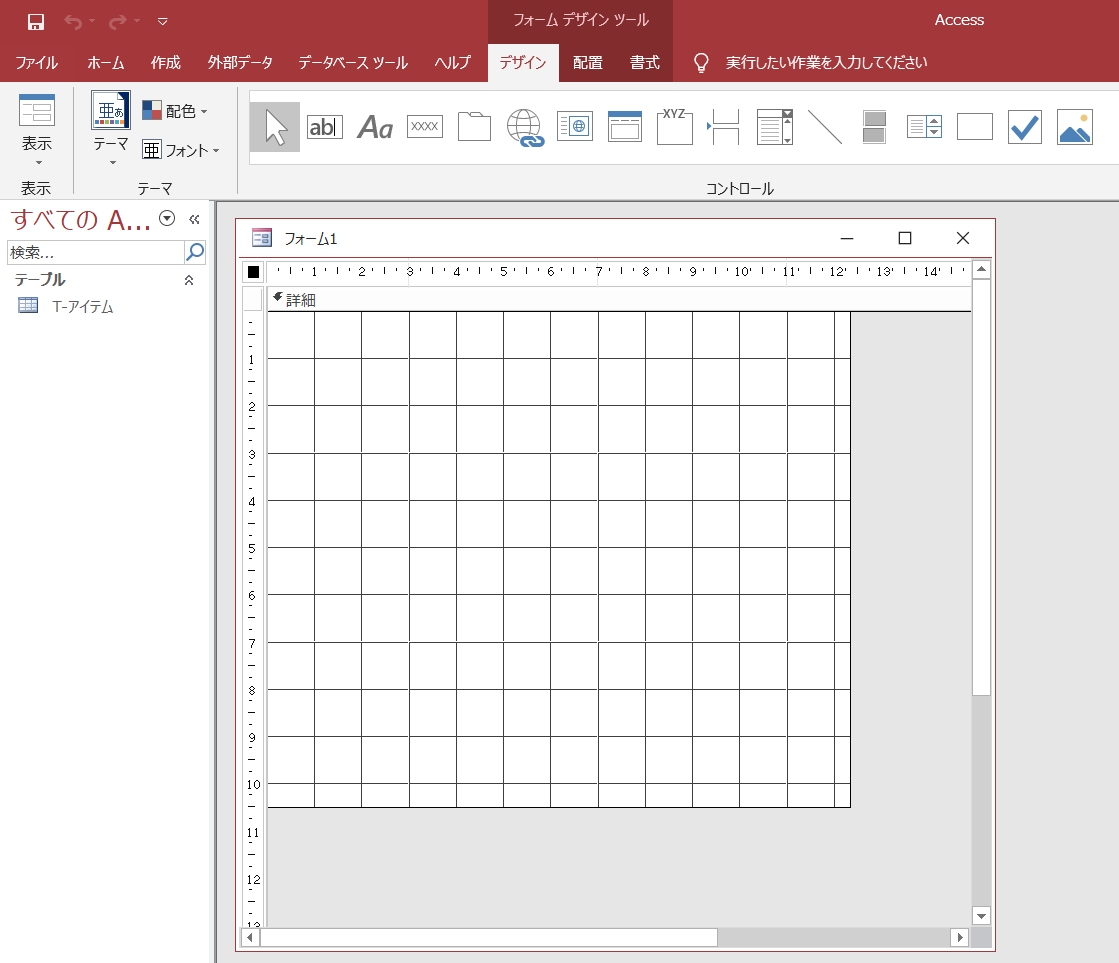The height and width of the screenshot is (963, 1119).
Task: Select the Check Box control
Action: pos(1024,126)
